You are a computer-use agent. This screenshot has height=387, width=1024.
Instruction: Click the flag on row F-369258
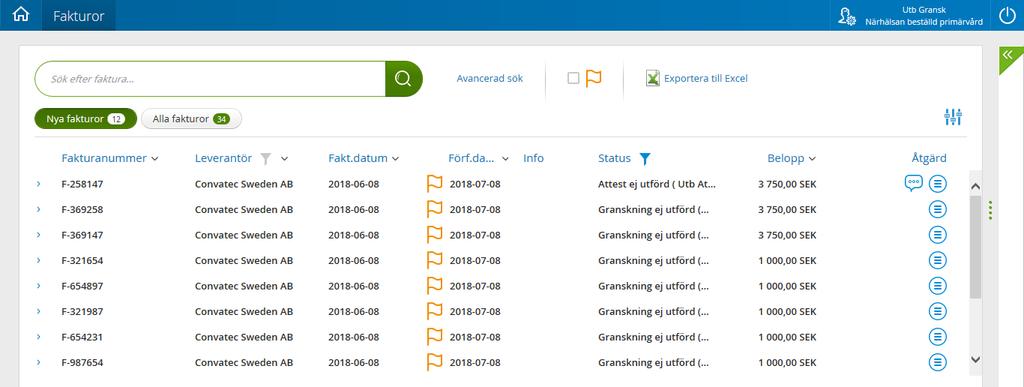pos(434,209)
